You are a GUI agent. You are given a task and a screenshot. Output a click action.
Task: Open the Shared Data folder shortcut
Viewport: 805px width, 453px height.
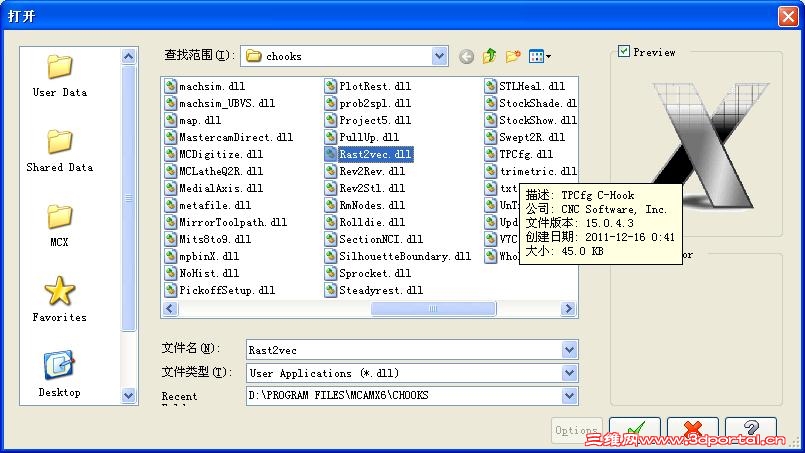60,150
